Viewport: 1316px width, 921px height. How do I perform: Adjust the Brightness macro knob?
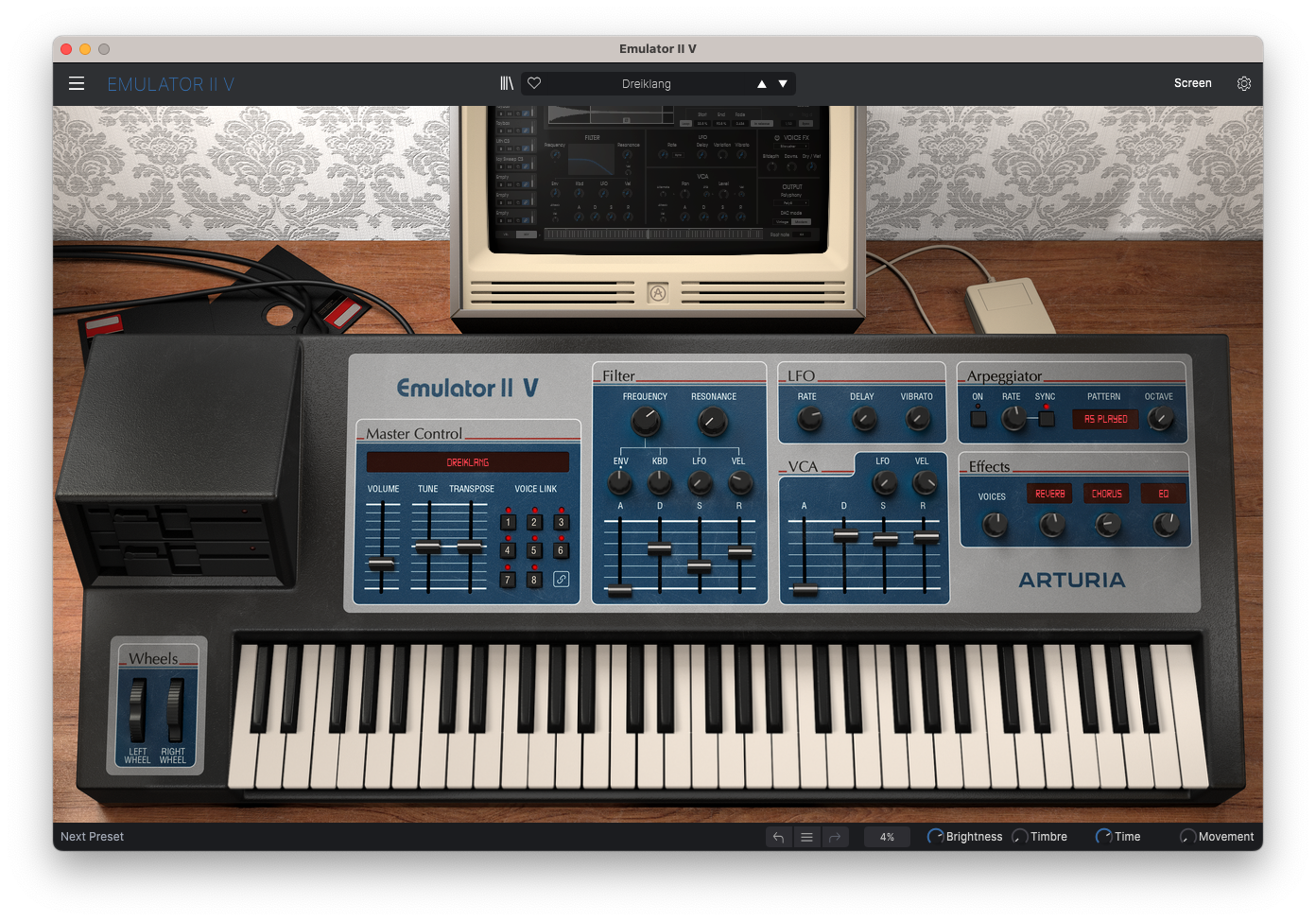(935, 837)
